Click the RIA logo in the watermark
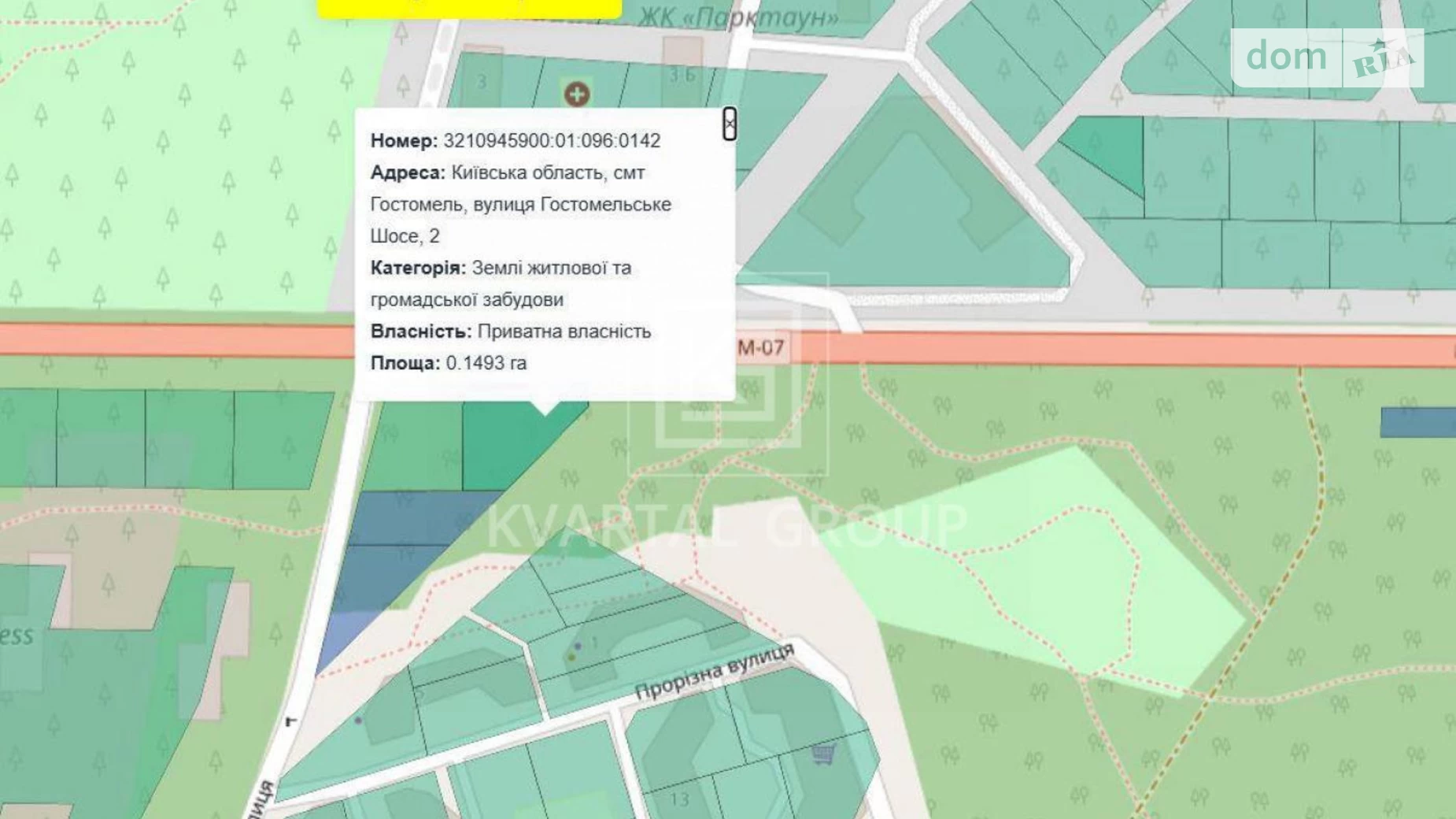The image size is (1456, 819). pos(1383,59)
